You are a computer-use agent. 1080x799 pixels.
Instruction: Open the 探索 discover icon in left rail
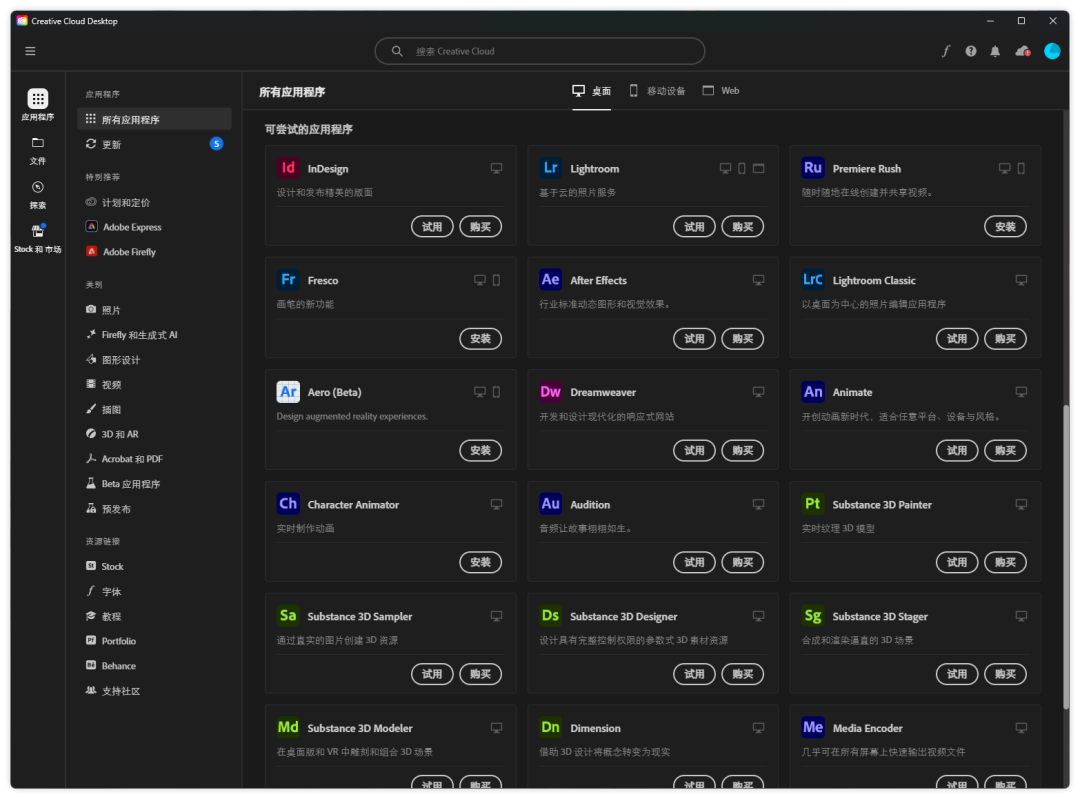(x=38, y=187)
